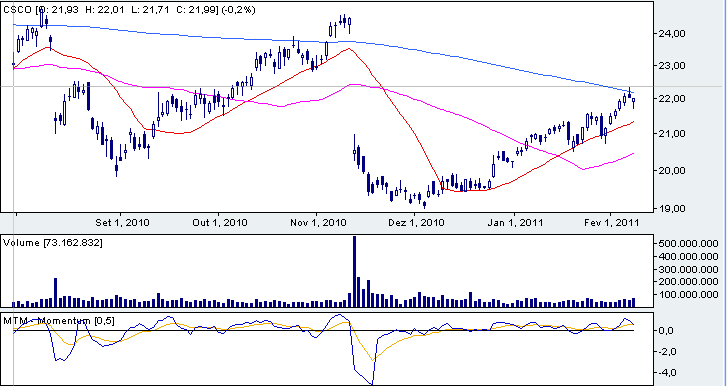Click the 19,00 price axis label

[x=673, y=209]
